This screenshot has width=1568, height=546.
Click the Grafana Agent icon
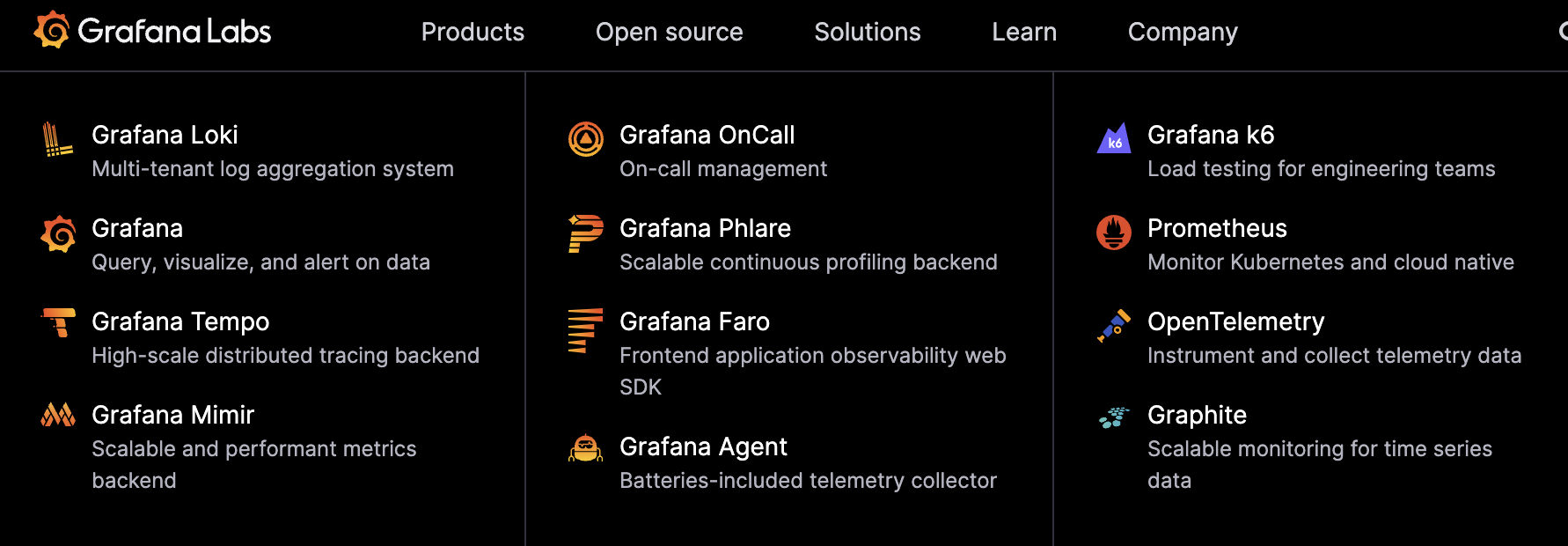pyautogui.click(x=585, y=448)
